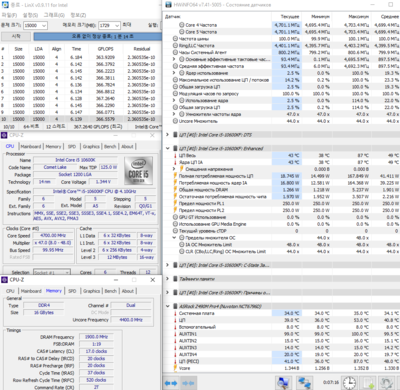Viewport: 400px width, 390px height.
Task: Switch to the Mainboard tab in upper CPU-Z
Action: tap(31, 146)
